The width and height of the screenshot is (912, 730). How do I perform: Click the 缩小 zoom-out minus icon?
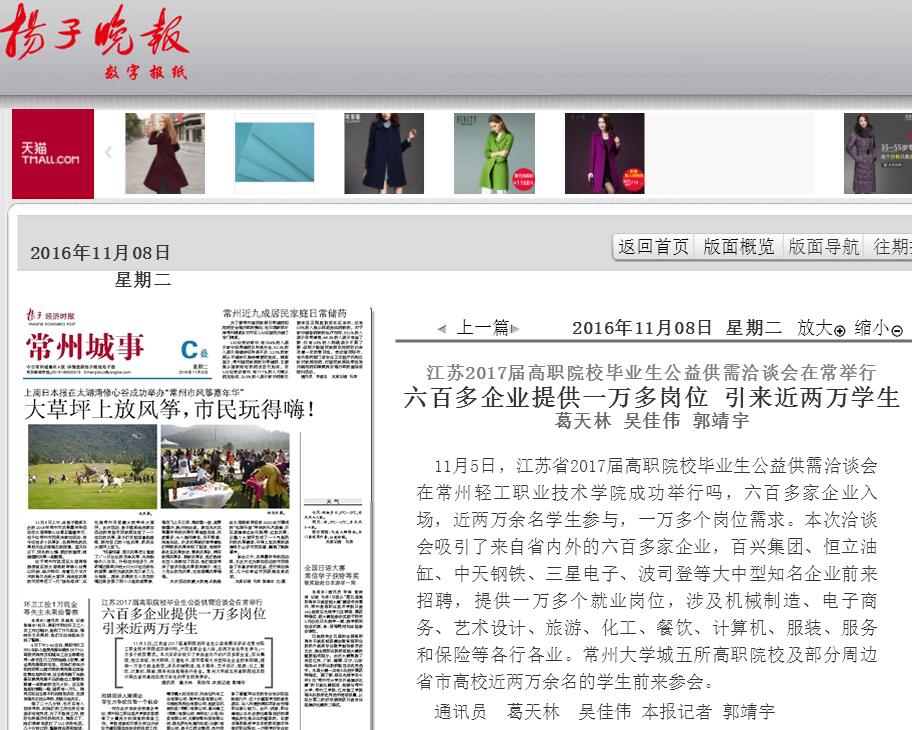point(897,330)
